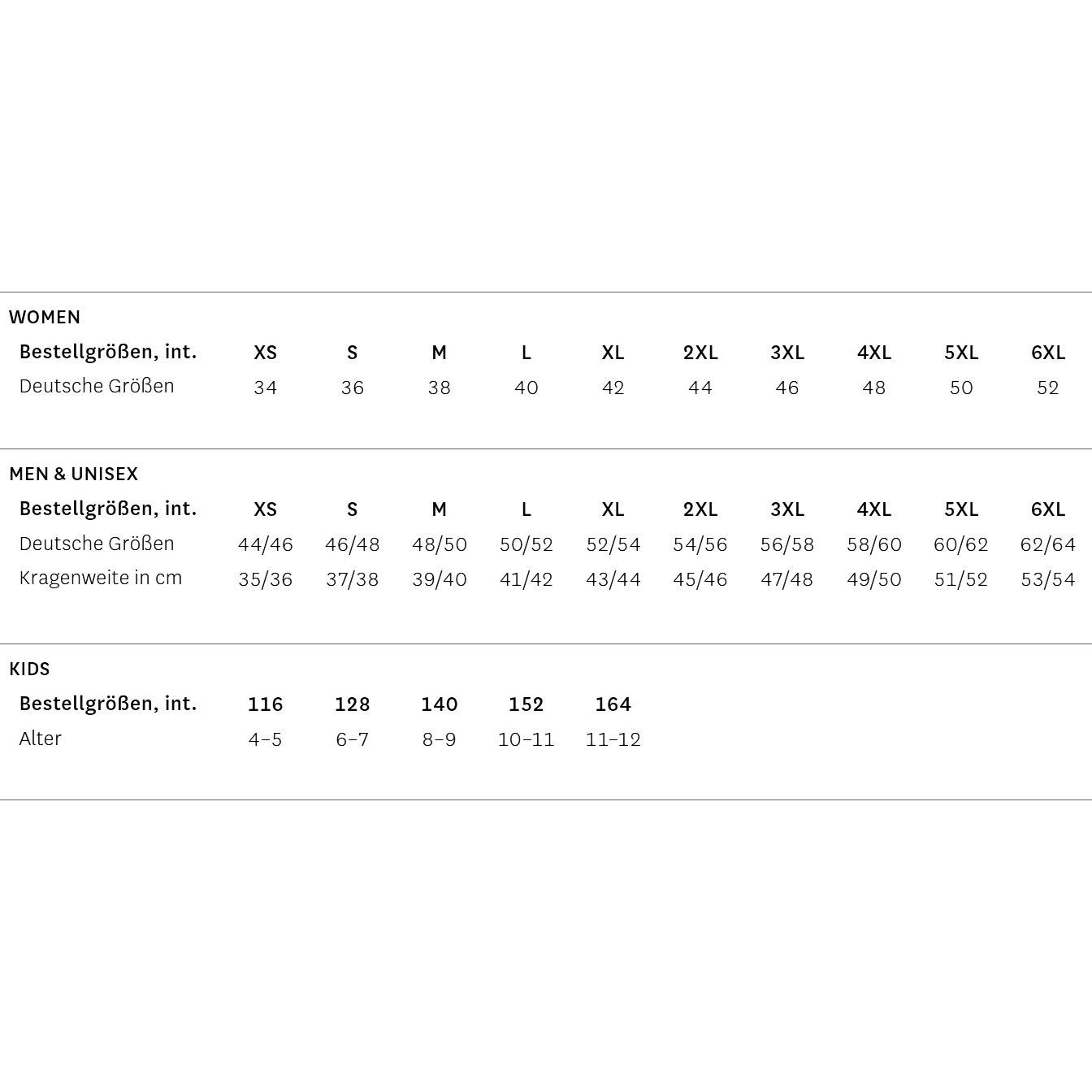1092x1092 pixels.
Task: Click the Kragenweite in cm row label
Action: 101,578
